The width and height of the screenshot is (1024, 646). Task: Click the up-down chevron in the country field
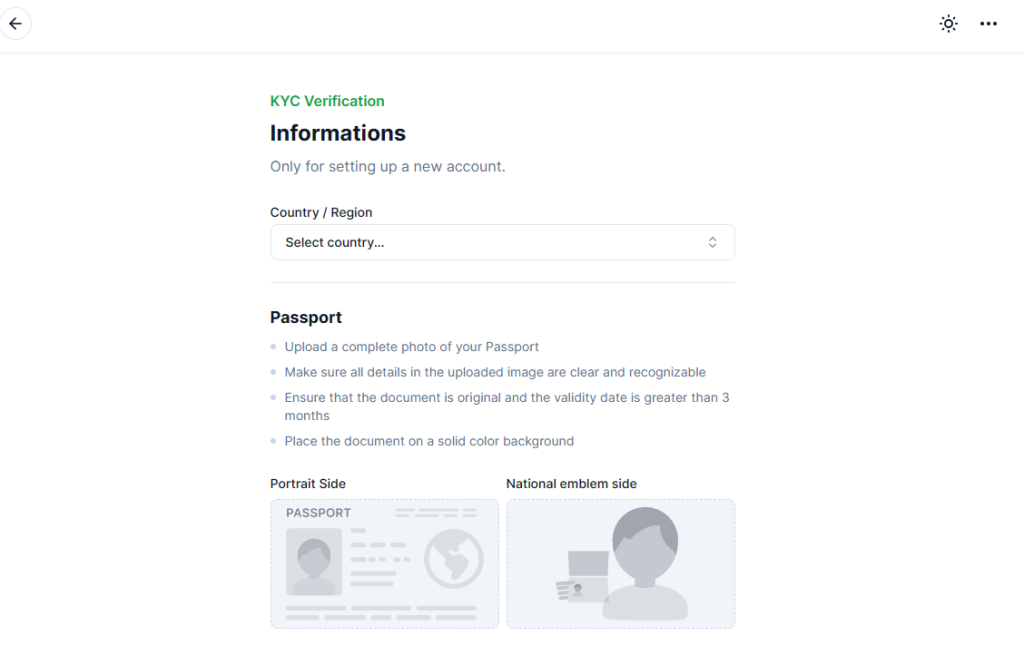712,242
